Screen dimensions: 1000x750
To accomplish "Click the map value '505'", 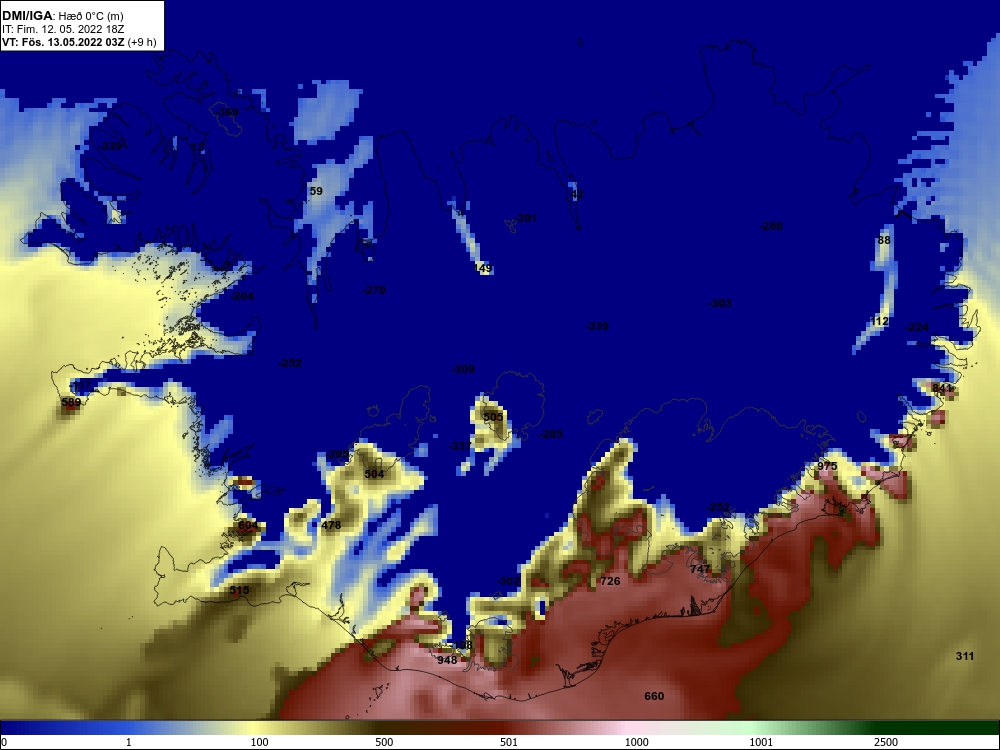I will pos(493,417).
